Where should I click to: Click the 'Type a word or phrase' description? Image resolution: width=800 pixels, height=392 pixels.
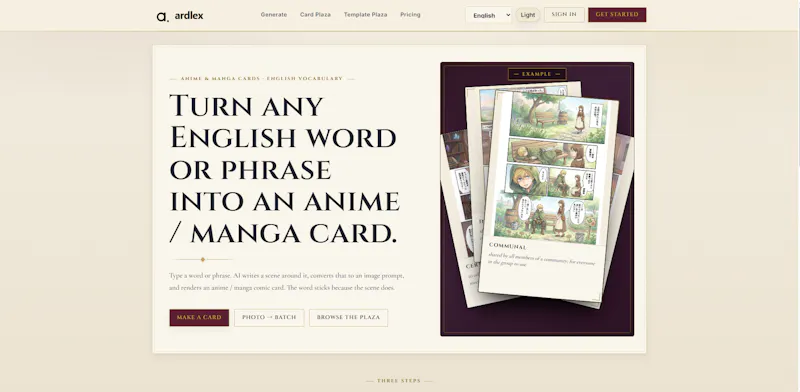[x=287, y=282]
